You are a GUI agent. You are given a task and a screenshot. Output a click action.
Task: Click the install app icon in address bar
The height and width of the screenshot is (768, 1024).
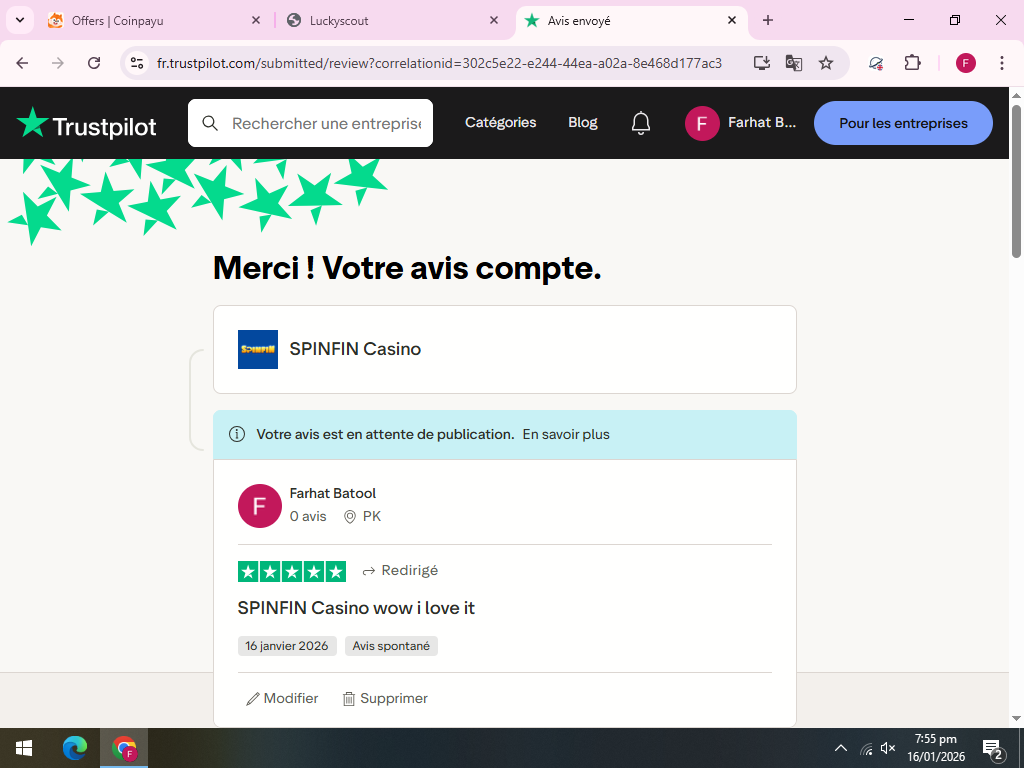pyautogui.click(x=761, y=63)
